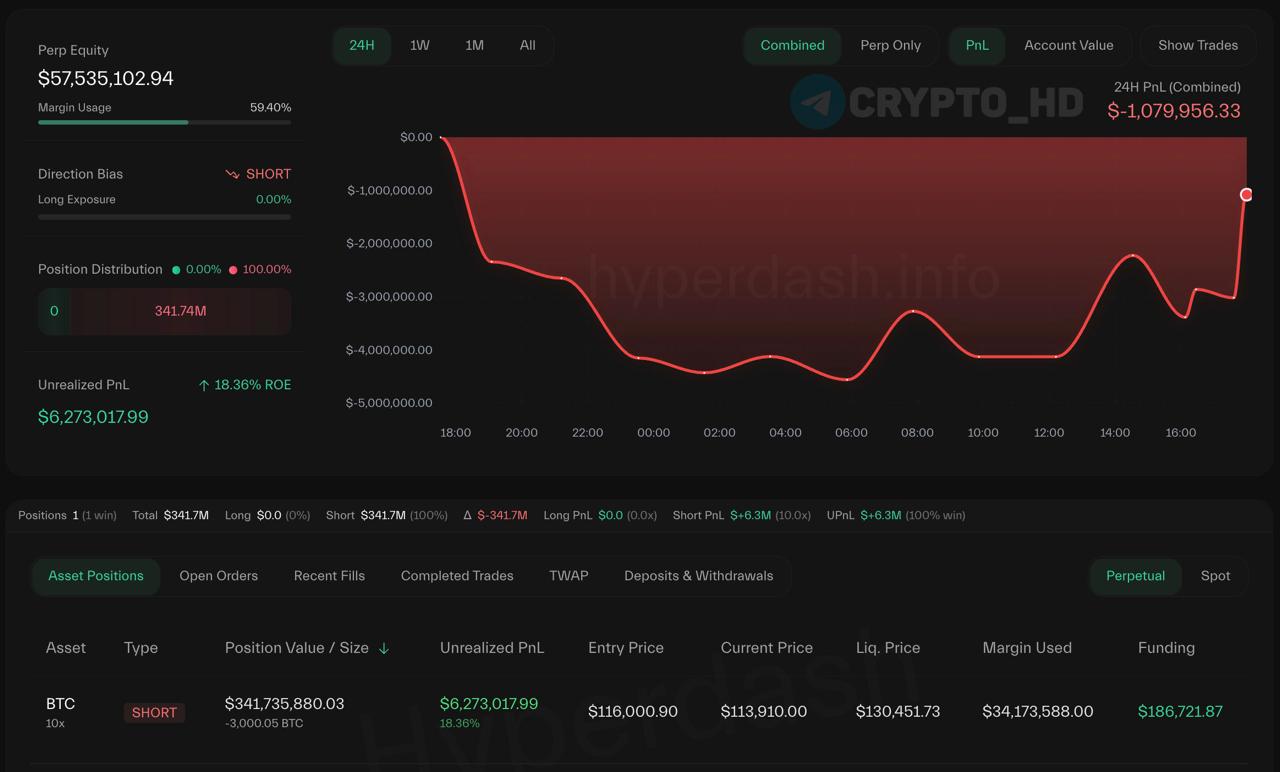Click the red current-value marker on chart
The width and height of the screenshot is (1280, 772).
tap(1246, 195)
